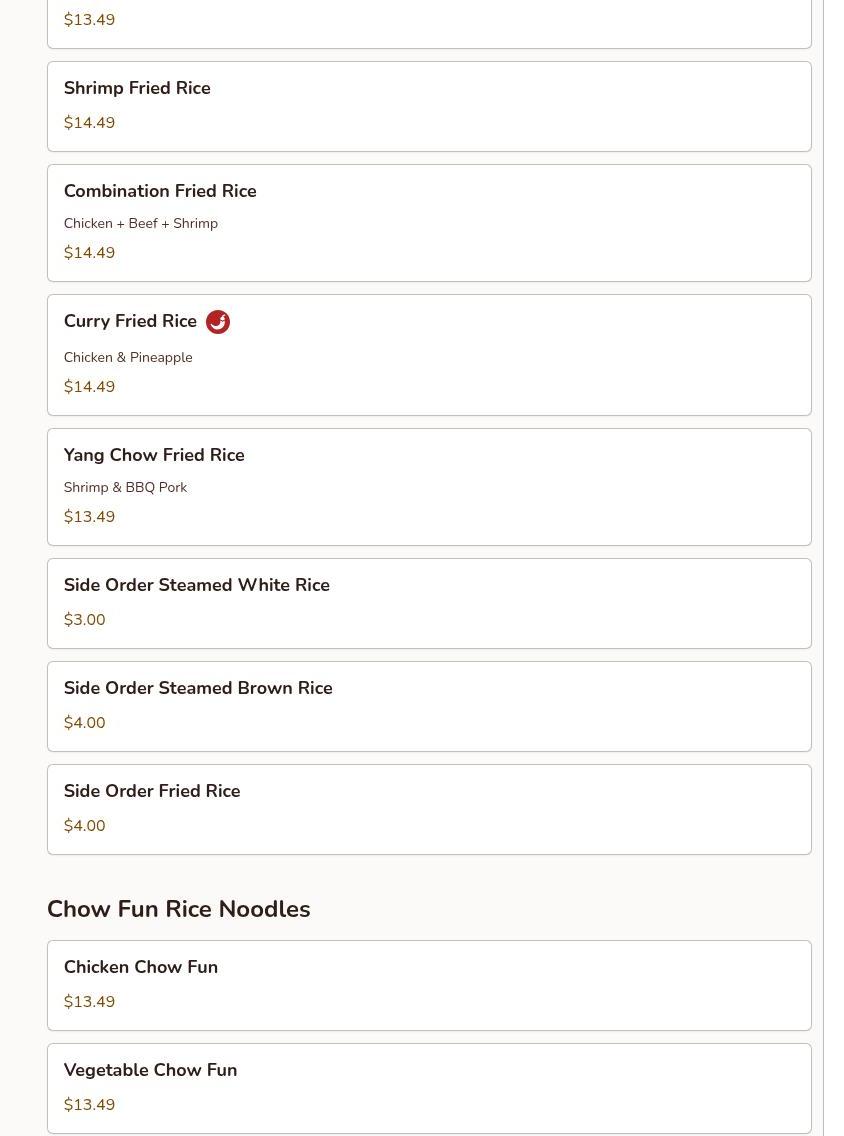
Task: Pick Side Order Steamed Brown Rice
Action: [x=429, y=706]
